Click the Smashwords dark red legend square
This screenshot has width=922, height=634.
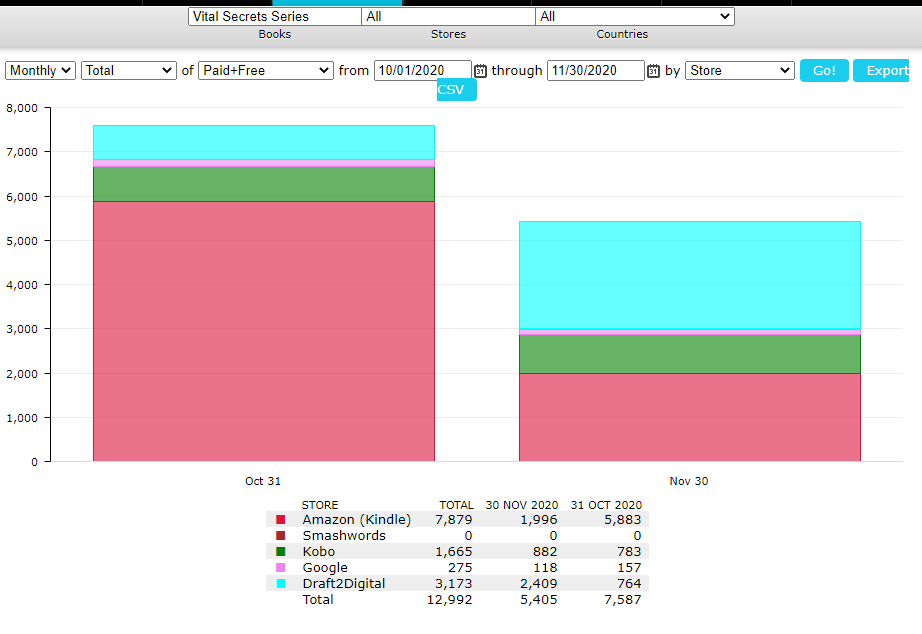pos(281,536)
